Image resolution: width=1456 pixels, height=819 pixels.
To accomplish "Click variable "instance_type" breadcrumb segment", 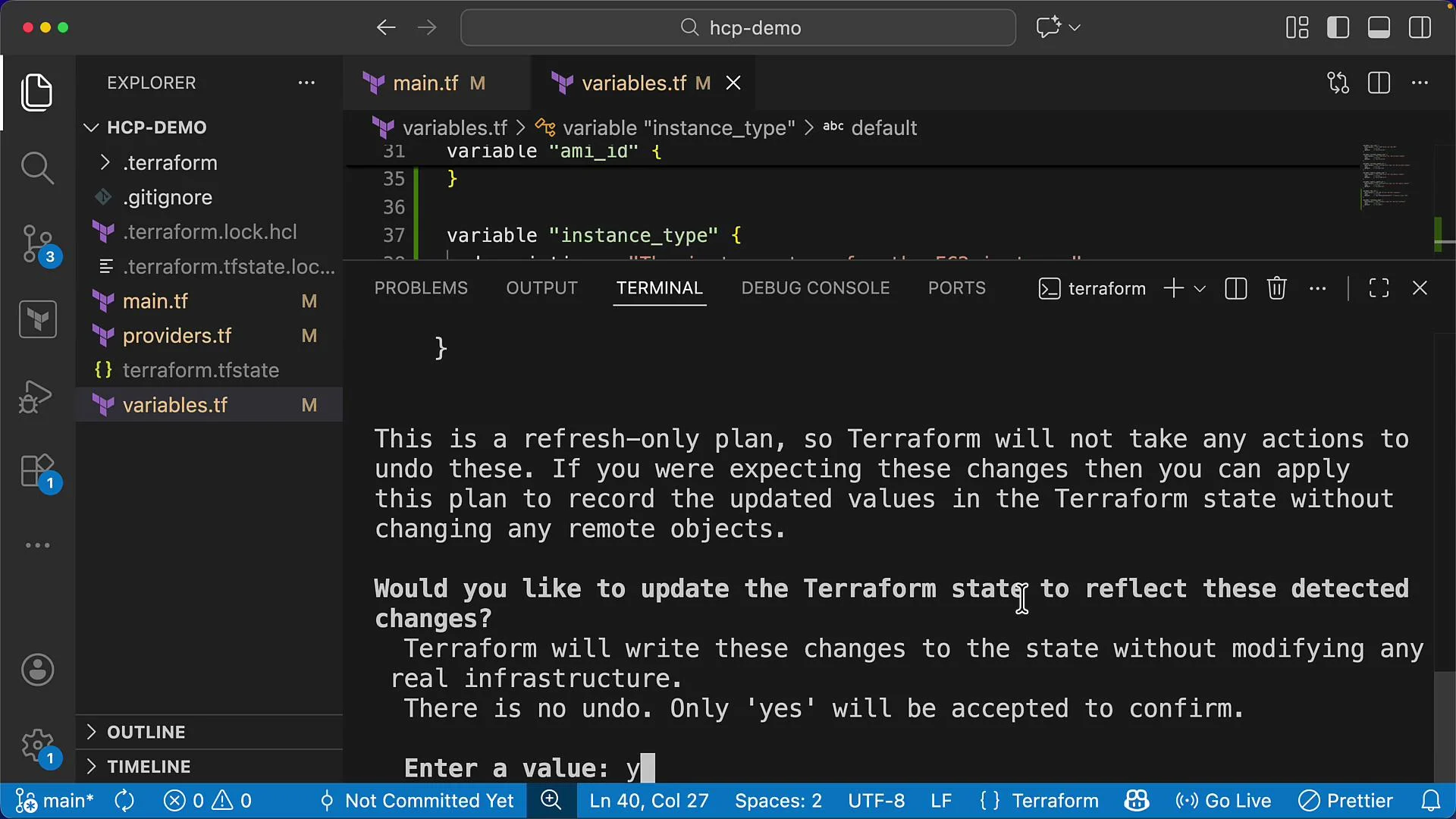I will 679,127.
